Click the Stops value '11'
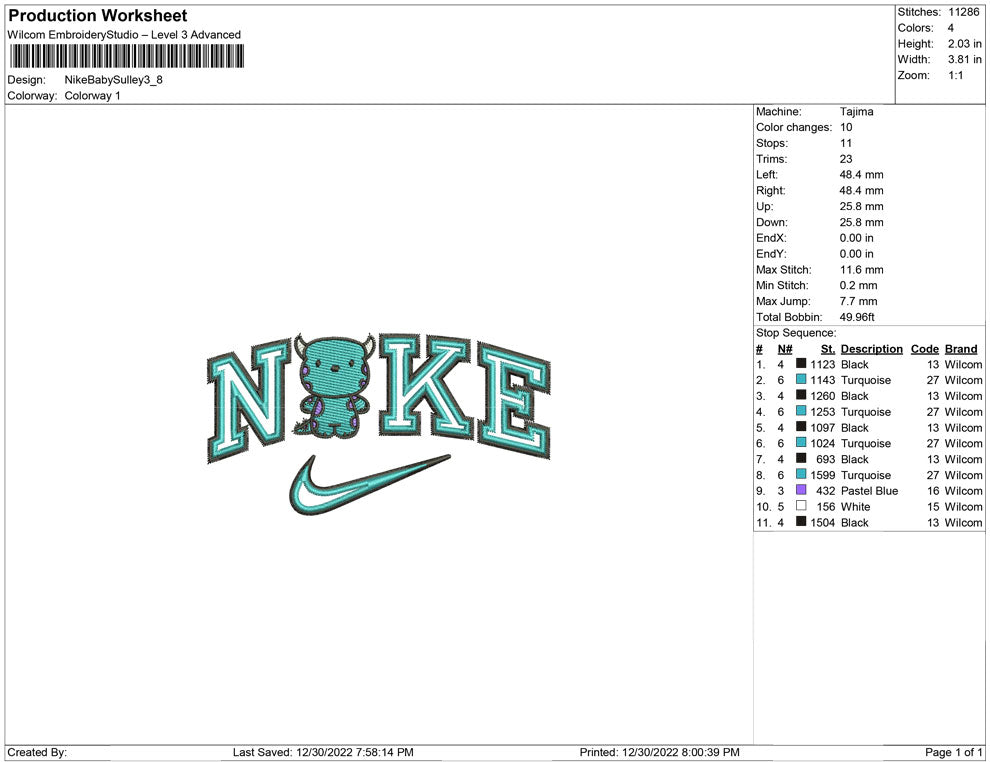 point(845,143)
